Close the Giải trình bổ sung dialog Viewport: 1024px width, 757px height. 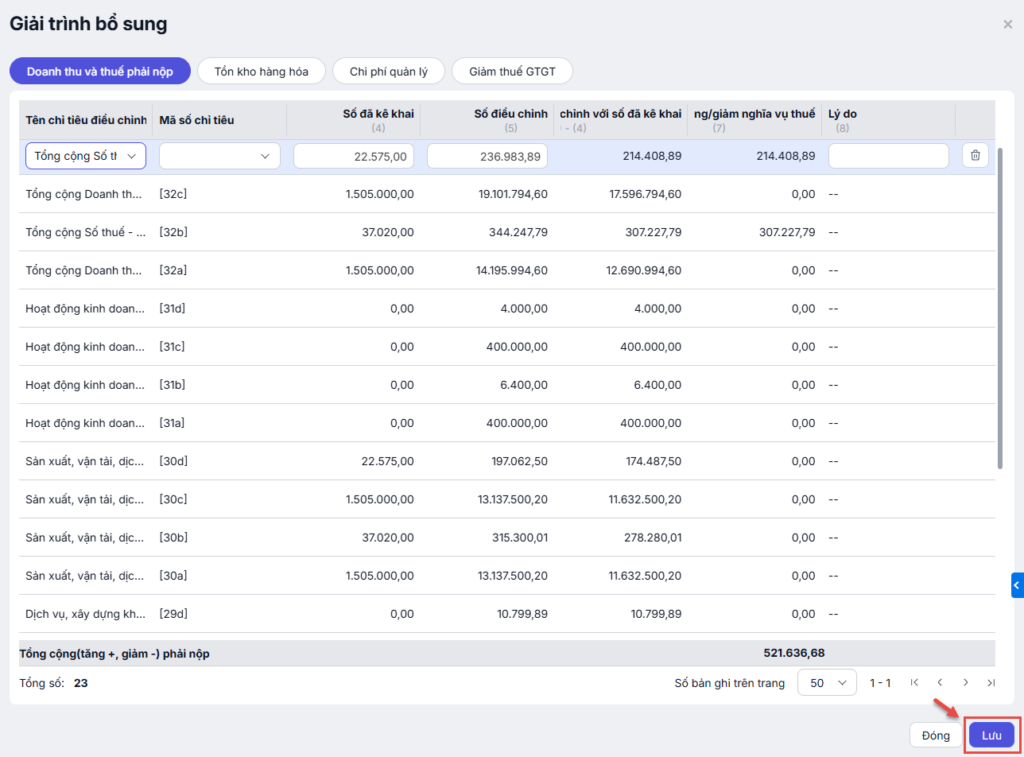tap(1007, 24)
